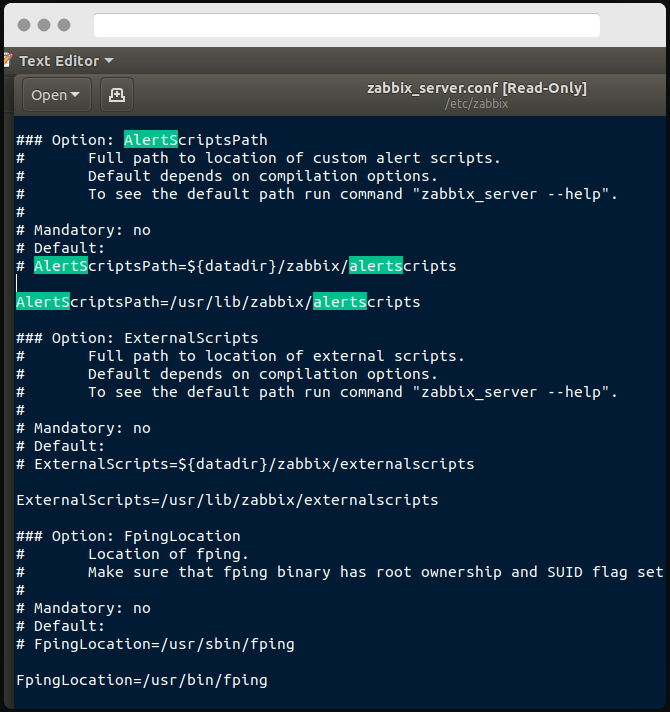Click '# Mandatory: no' under the ExternalScripts section
670x712 pixels.
pyautogui.click(x=84, y=428)
